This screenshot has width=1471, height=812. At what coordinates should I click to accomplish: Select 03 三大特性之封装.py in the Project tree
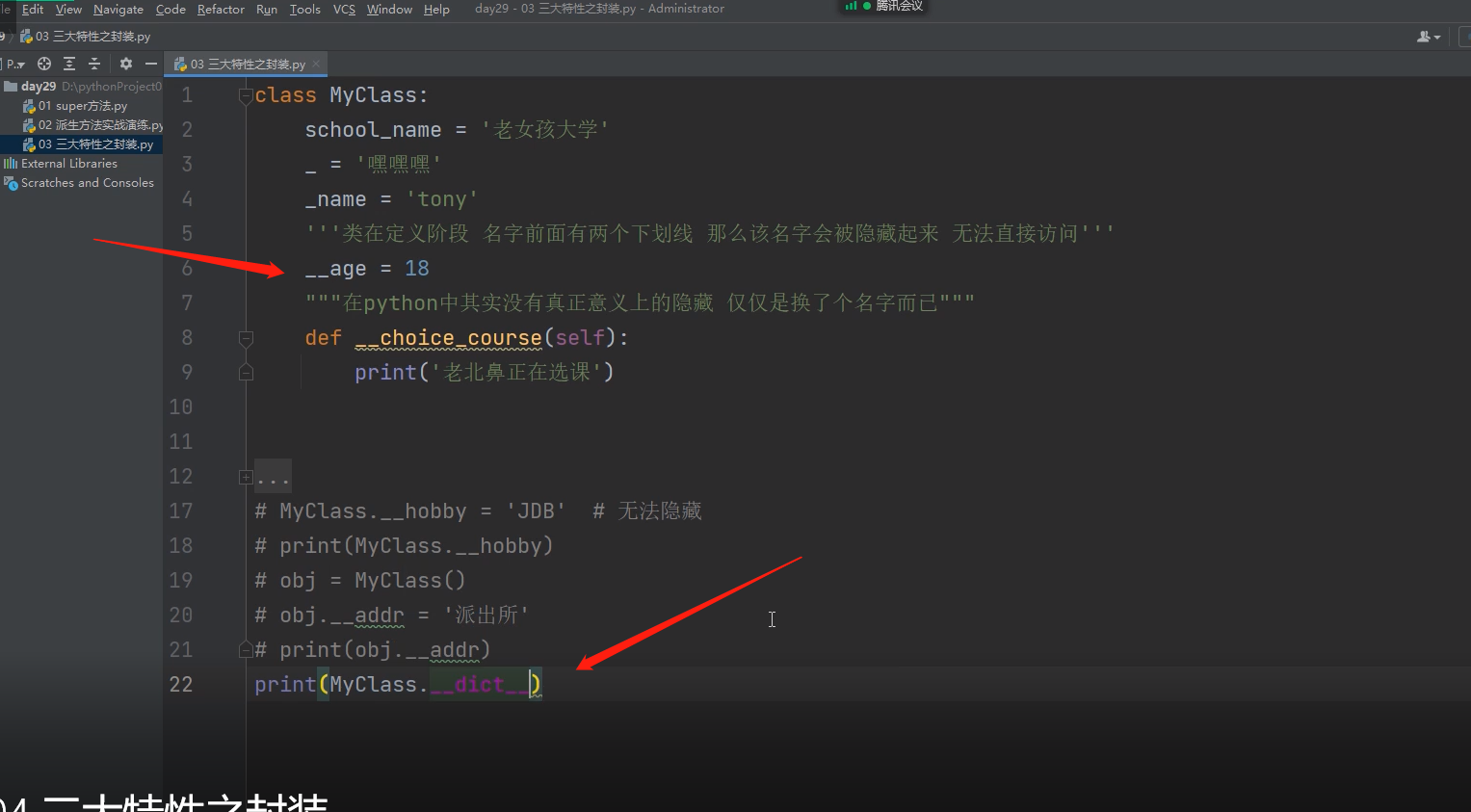[95, 144]
